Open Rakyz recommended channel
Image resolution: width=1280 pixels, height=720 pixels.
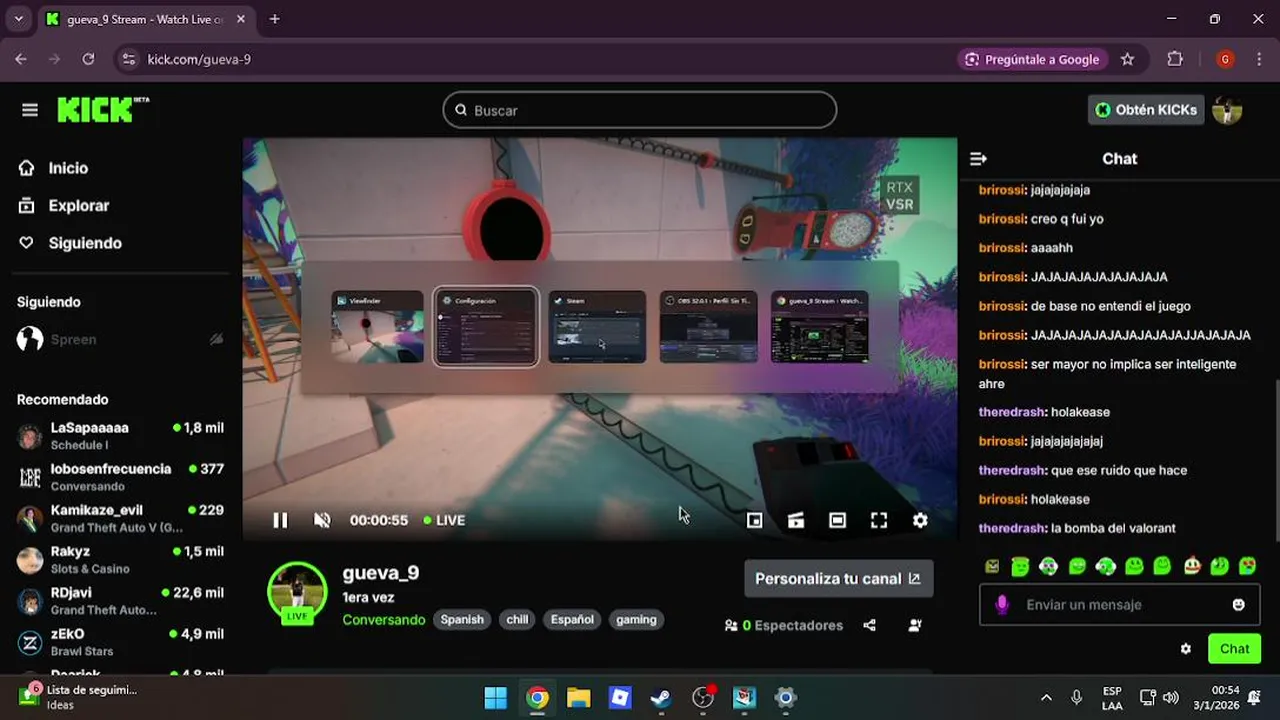click(x=120, y=560)
